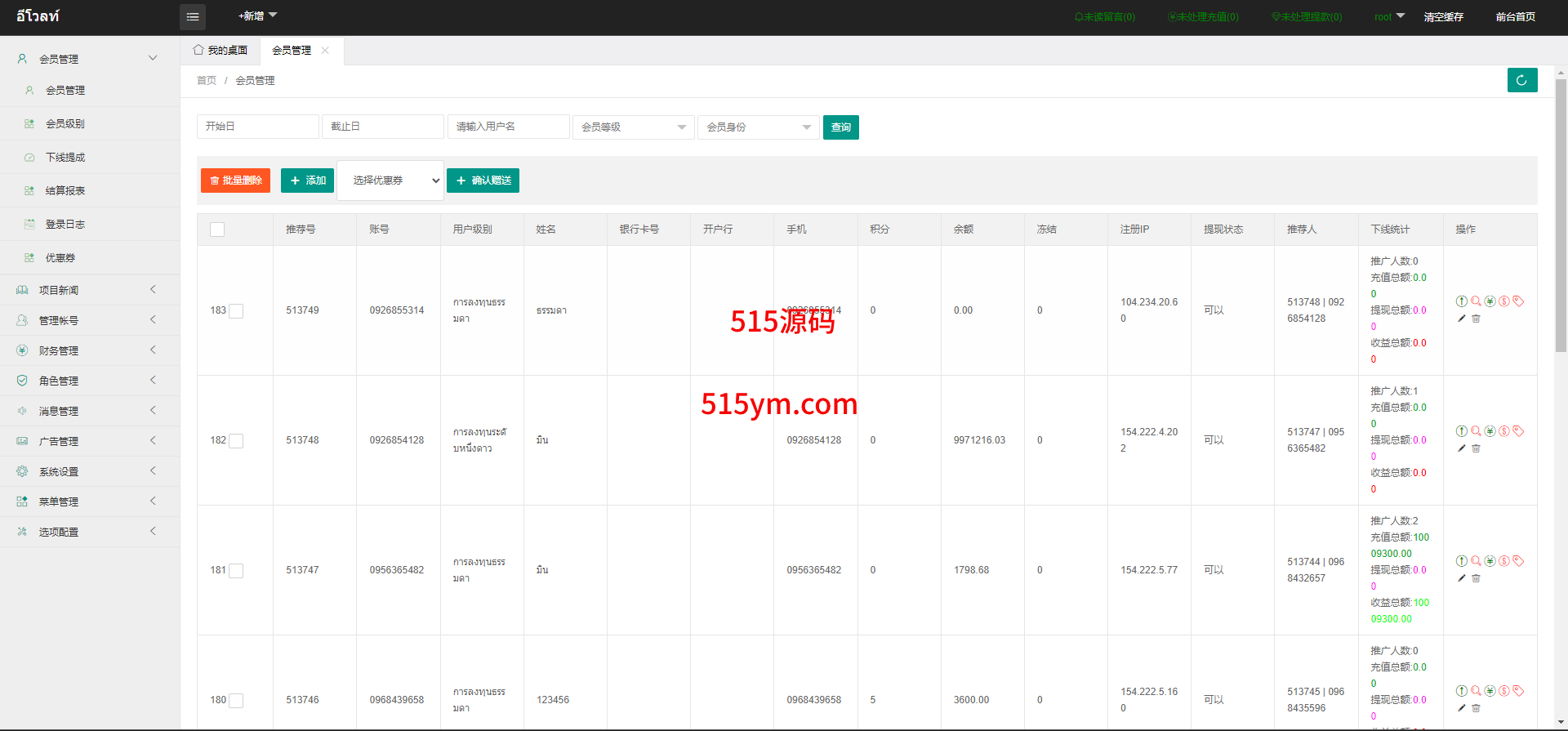This screenshot has width=1568, height=731.
Task: Open the 选择优惠券 coupon dropdown
Action: pos(390,181)
